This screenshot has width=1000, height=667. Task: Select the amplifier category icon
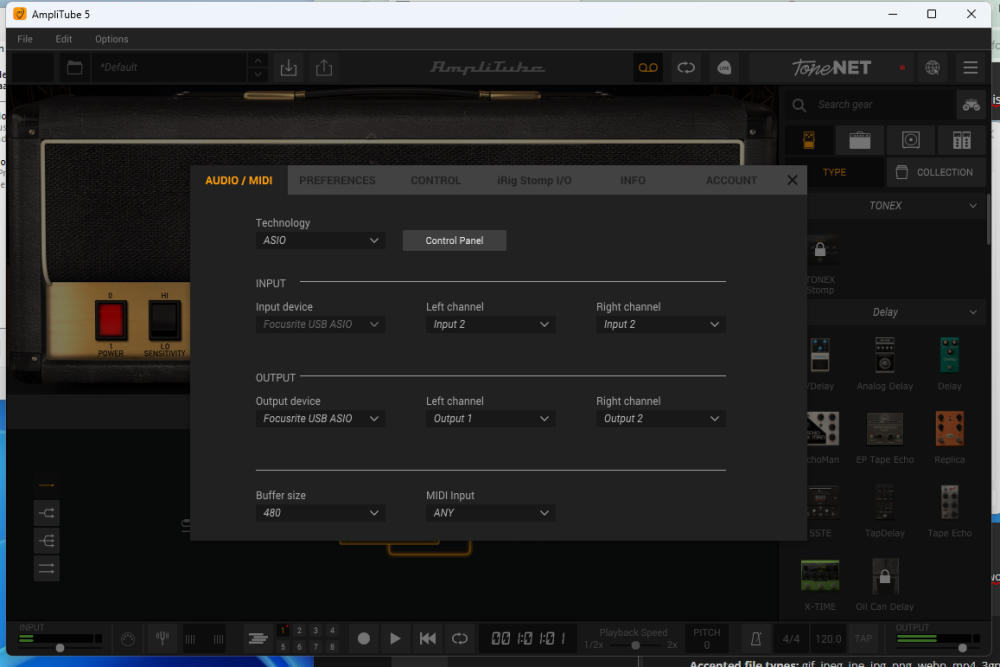coord(860,139)
